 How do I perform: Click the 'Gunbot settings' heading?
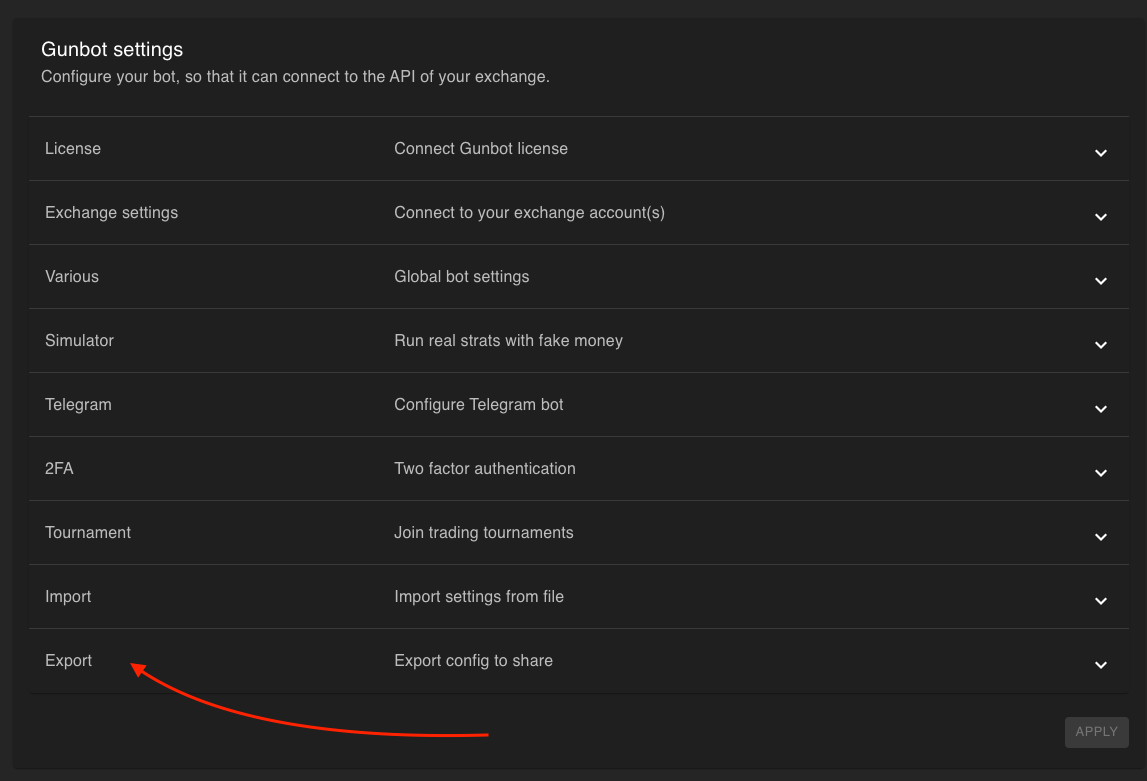tap(112, 50)
